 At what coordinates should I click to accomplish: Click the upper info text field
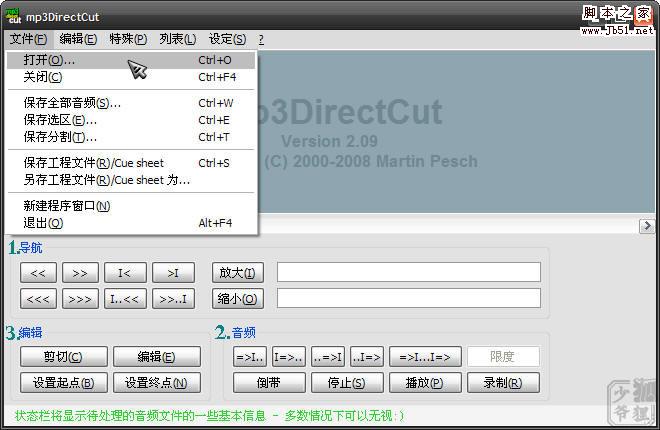[x=409, y=272]
